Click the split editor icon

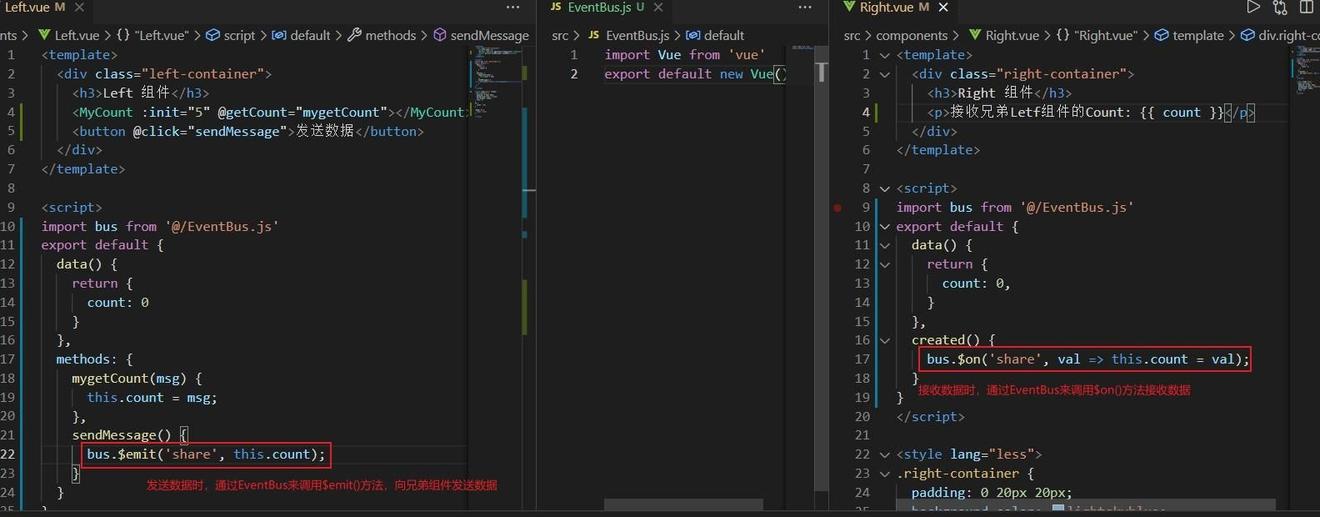[x=1306, y=7]
